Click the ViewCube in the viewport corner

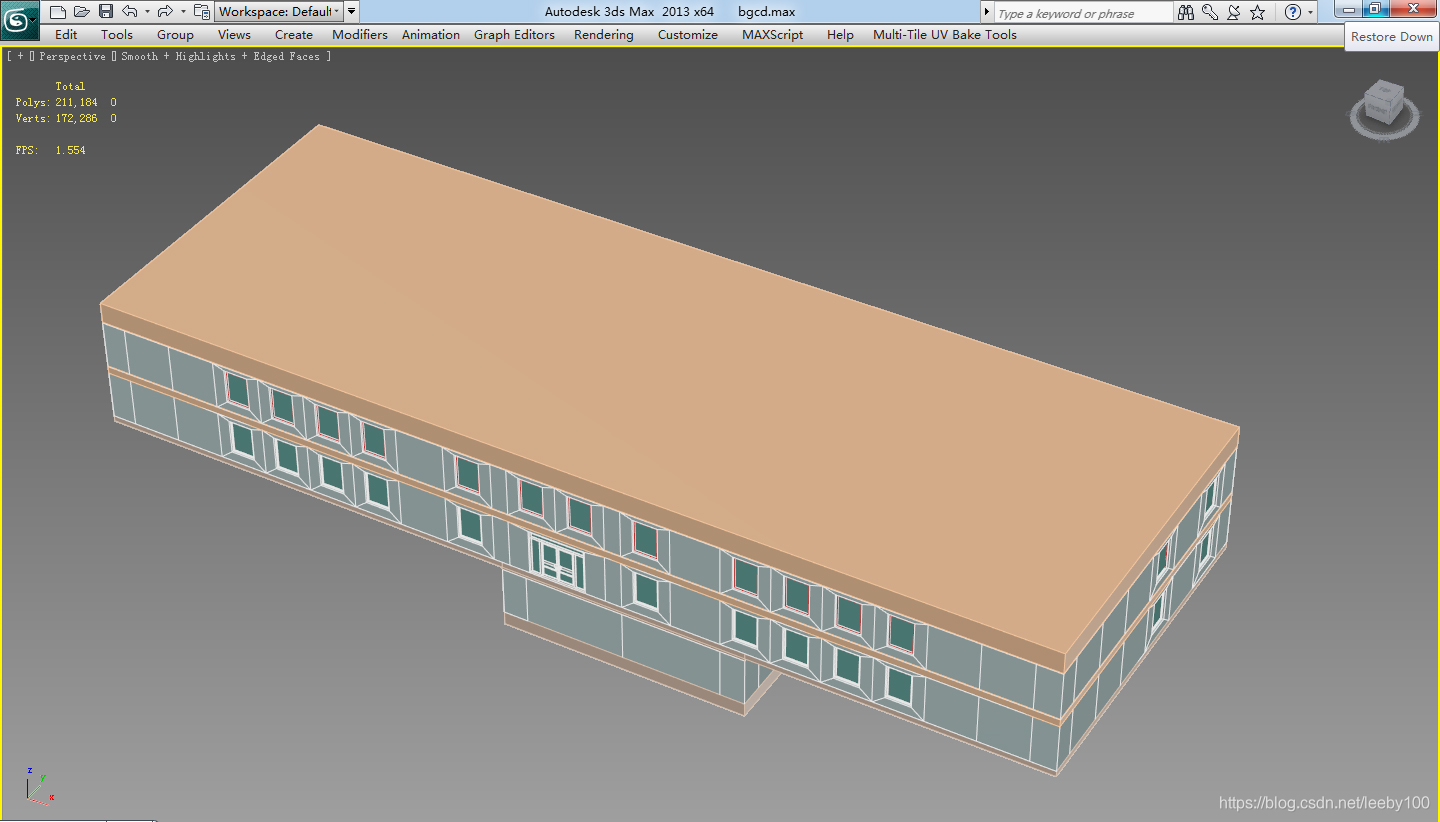(1384, 107)
